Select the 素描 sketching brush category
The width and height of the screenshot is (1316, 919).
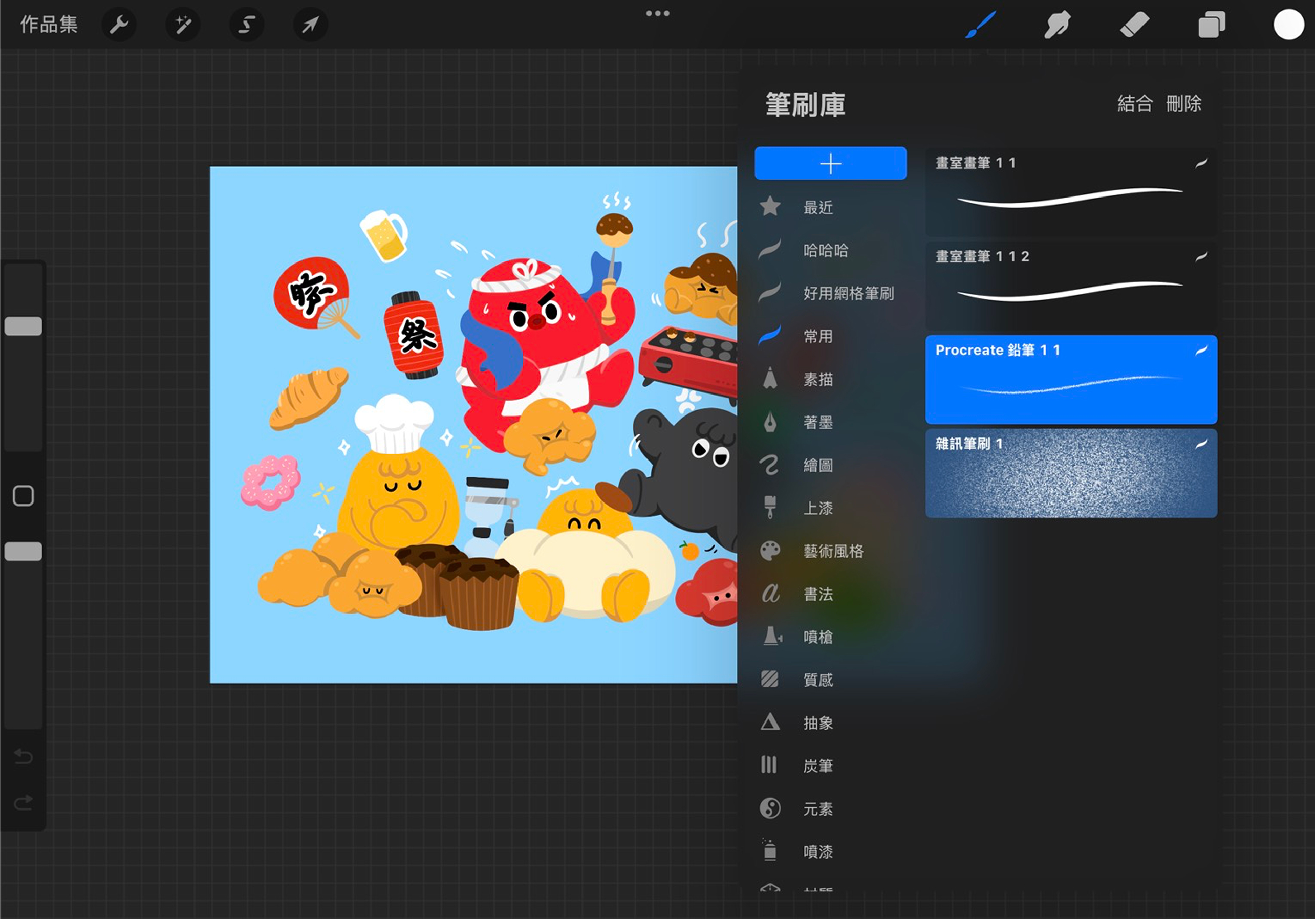point(818,379)
